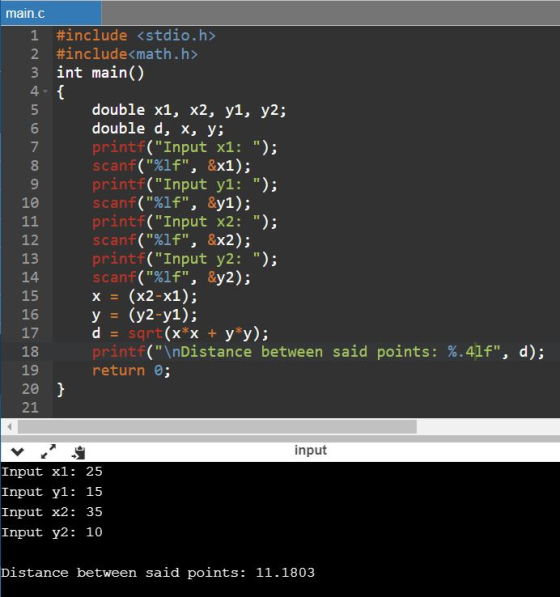Click the sqrt distance calculation line
This screenshot has height=597, width=560.
click(180, 334)
